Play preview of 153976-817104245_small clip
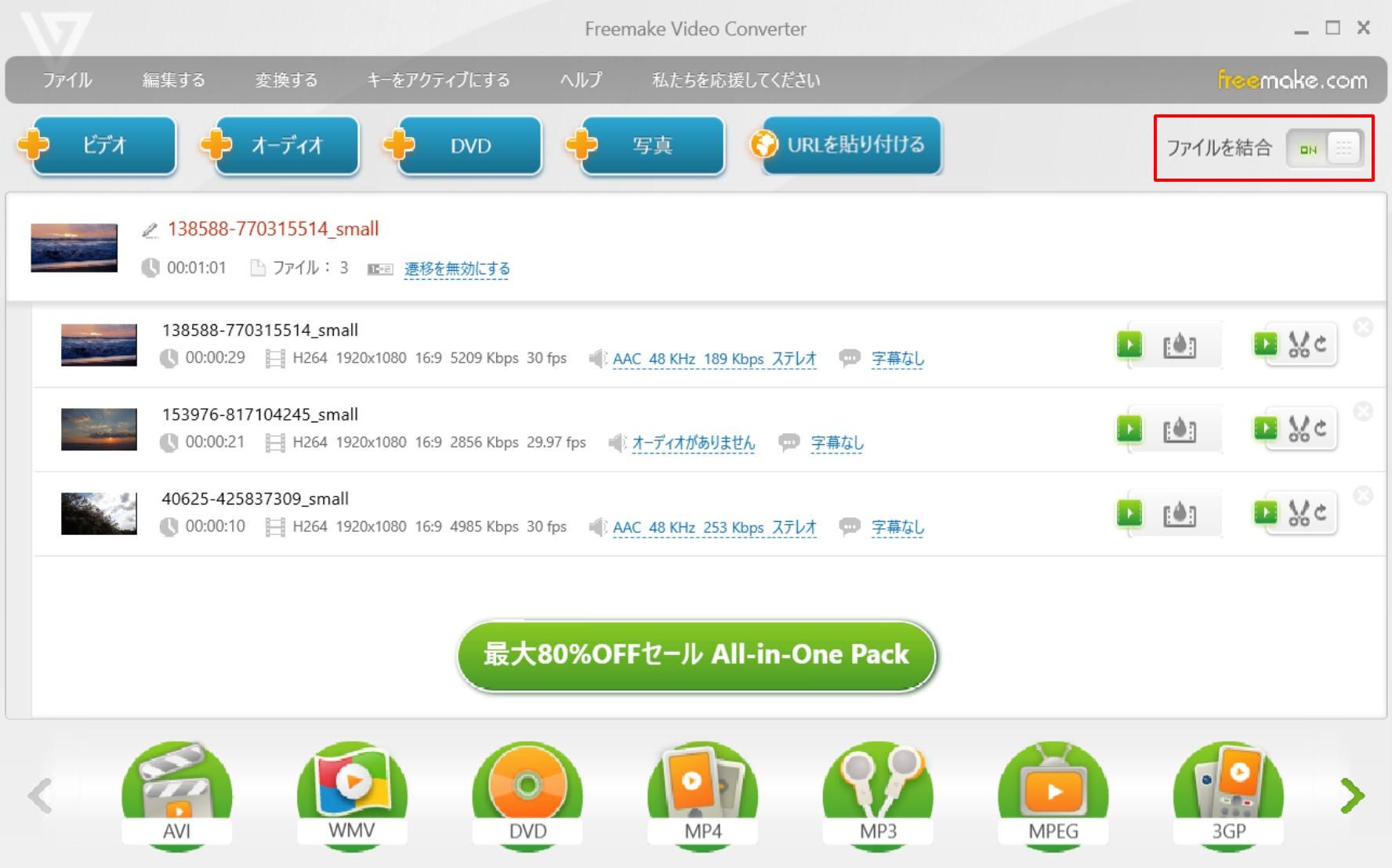 (x=1129, y=429)
